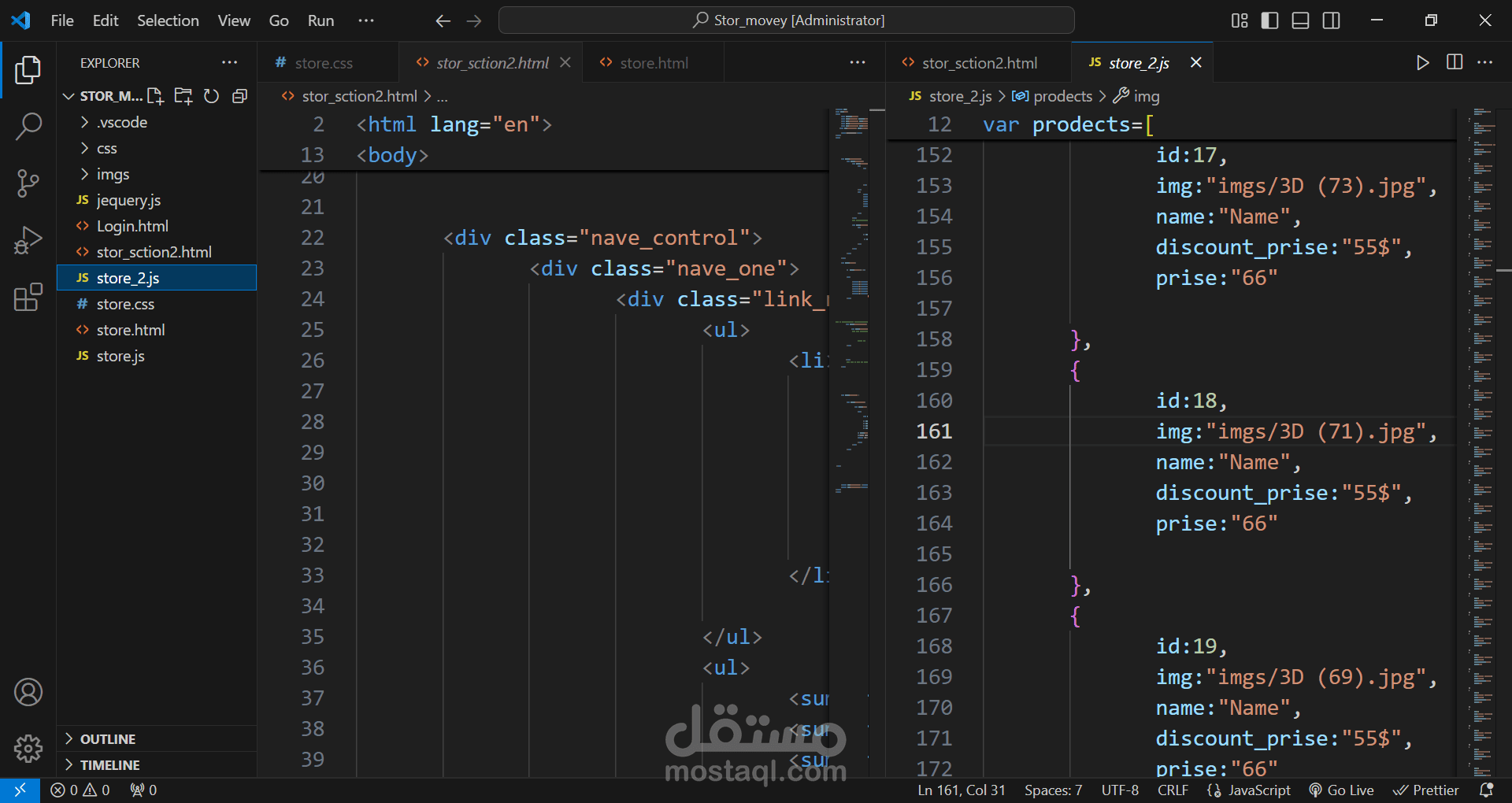Click the minimap of the right editor
The height and width of the screenshot is (803, 1512).
[1482, 441]
